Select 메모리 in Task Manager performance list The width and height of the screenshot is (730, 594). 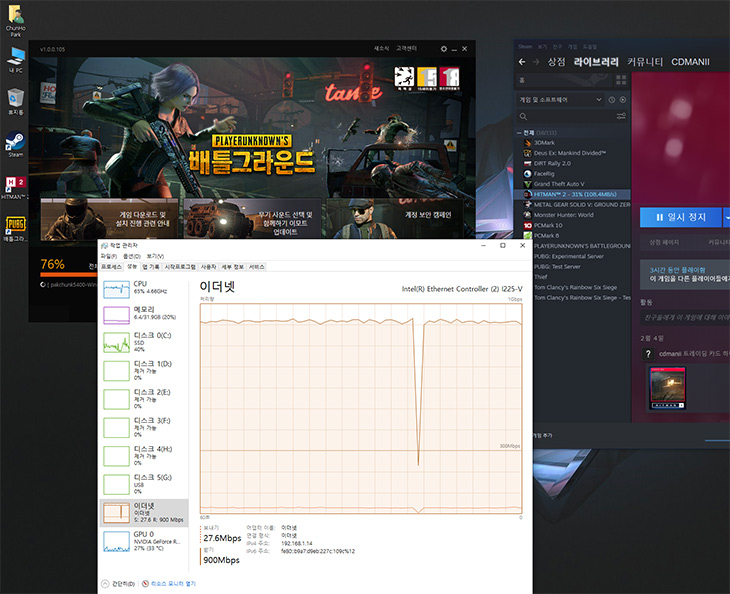coord(144,315)
